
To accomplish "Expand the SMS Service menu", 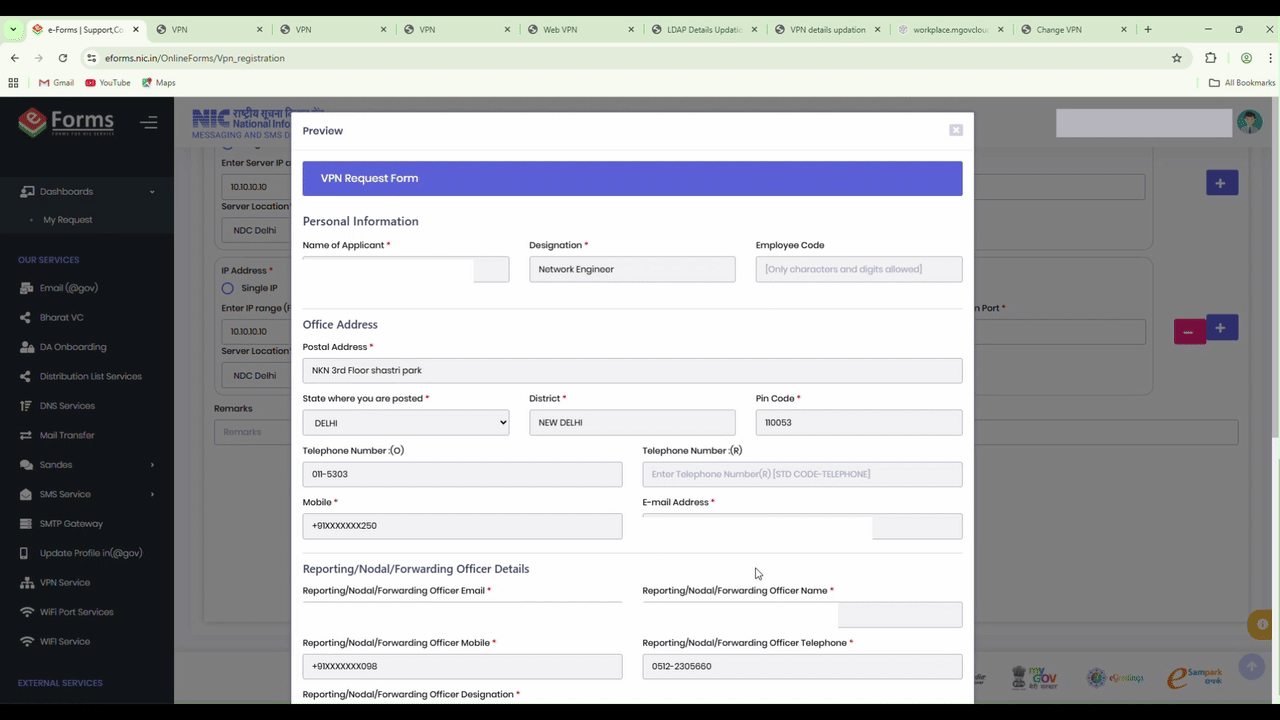I will (x=64, y=493).
